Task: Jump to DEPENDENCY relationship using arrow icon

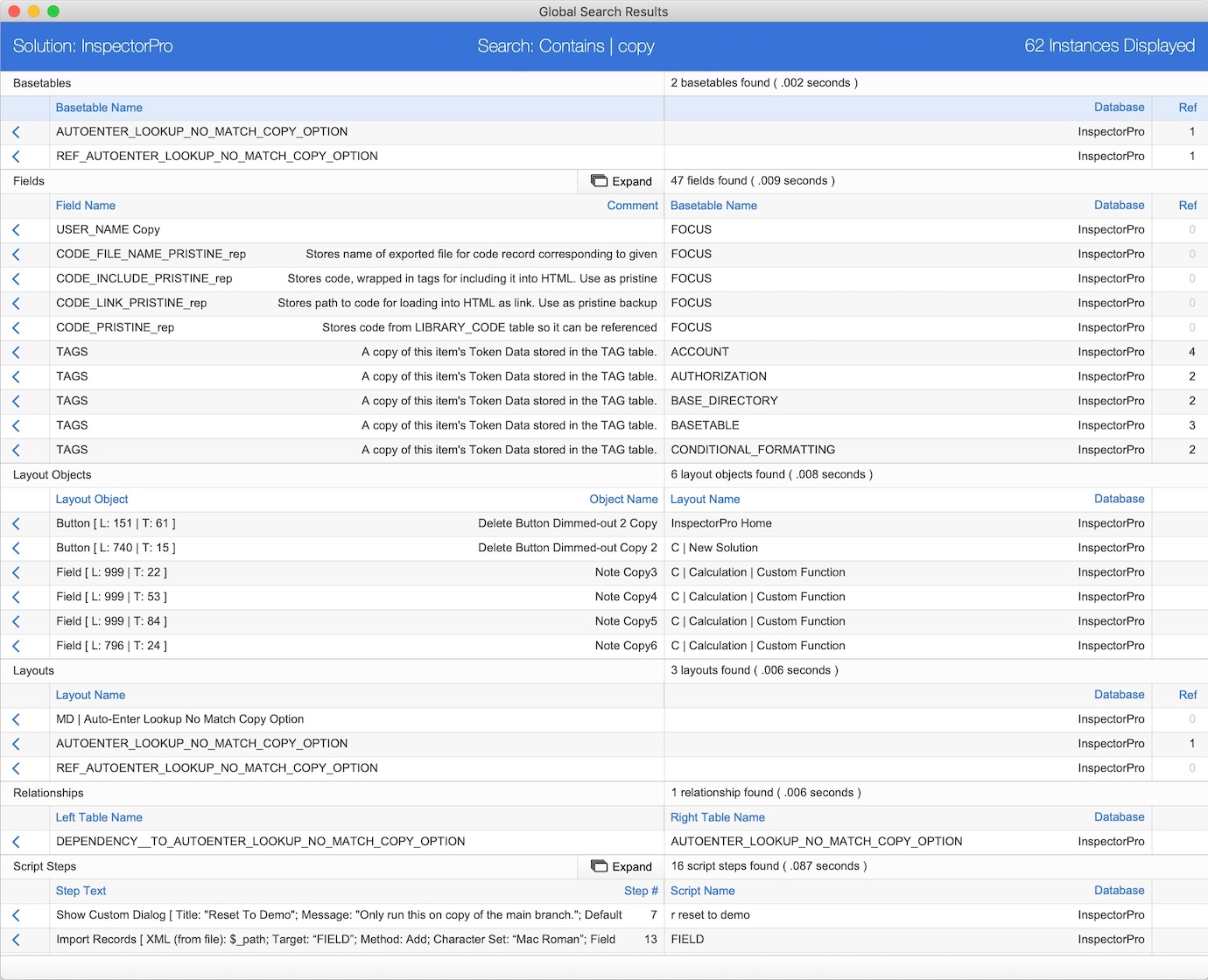Action: click(x=16, y=842)
